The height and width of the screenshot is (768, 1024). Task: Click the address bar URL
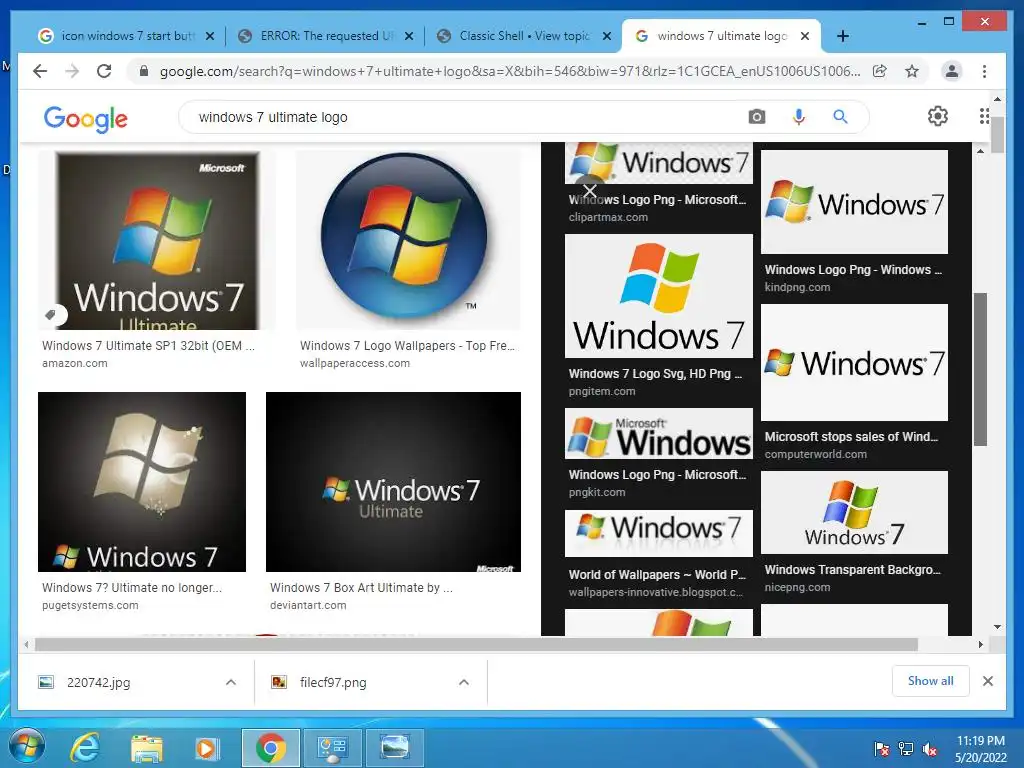(509, 71)
